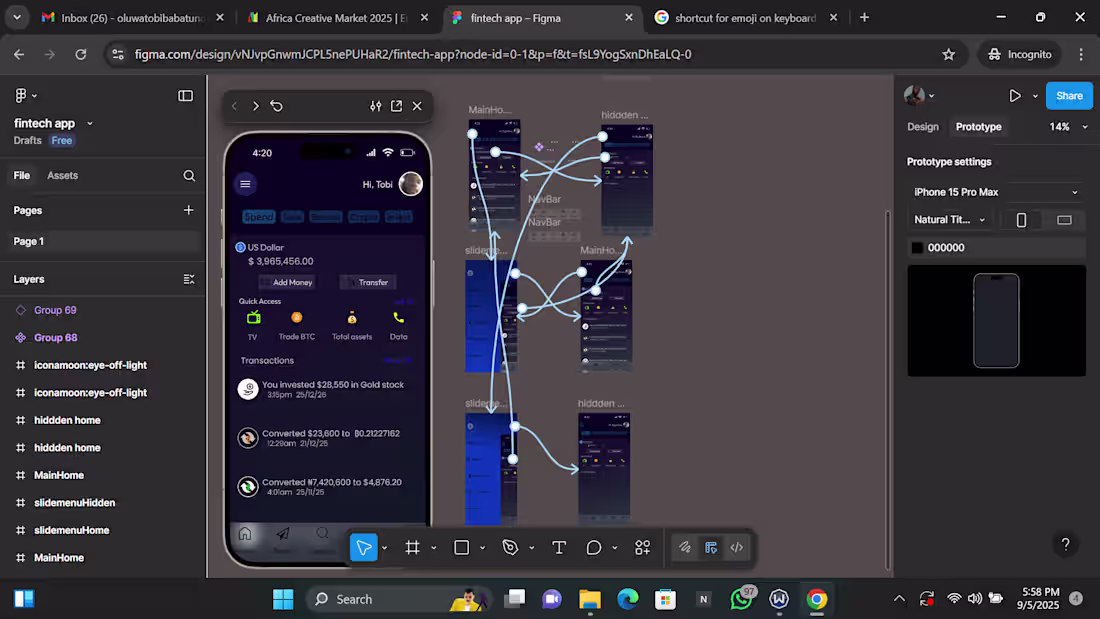
Task: Edit the 000000 hex color field
Action: (x=946, y=248)
